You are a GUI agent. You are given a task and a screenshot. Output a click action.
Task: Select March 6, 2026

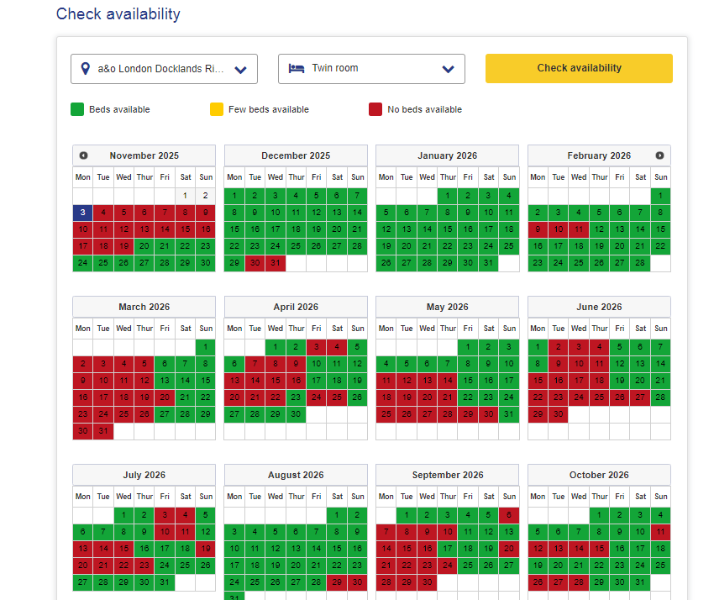(x=165, y=364)
